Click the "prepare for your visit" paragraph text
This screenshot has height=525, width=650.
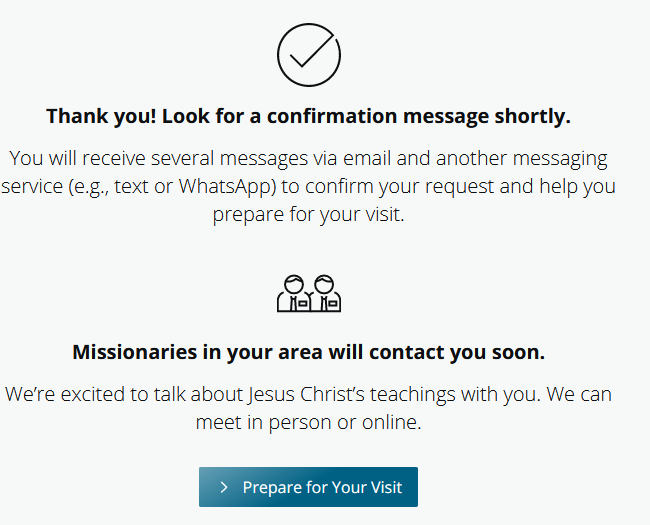(308, 214)
